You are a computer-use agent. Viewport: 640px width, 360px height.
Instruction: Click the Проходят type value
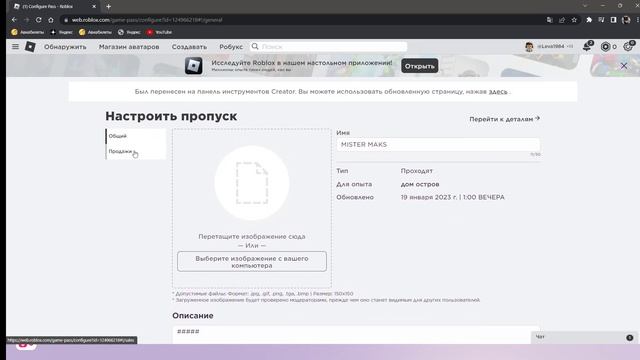click(x=416, y=171)
